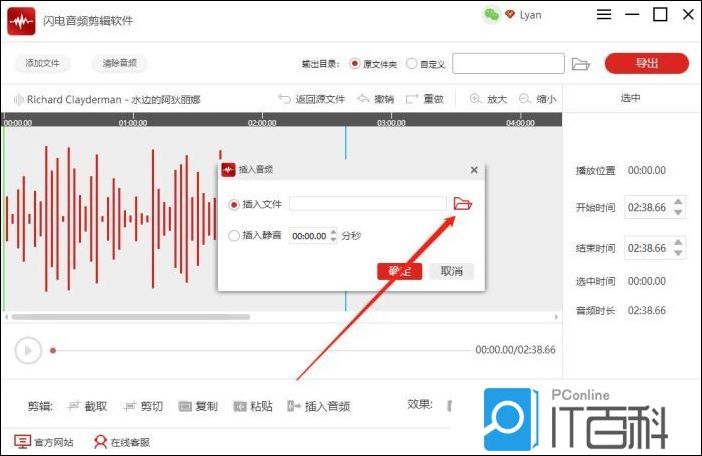Click the scrollbar left arrow

pos(6,317)
